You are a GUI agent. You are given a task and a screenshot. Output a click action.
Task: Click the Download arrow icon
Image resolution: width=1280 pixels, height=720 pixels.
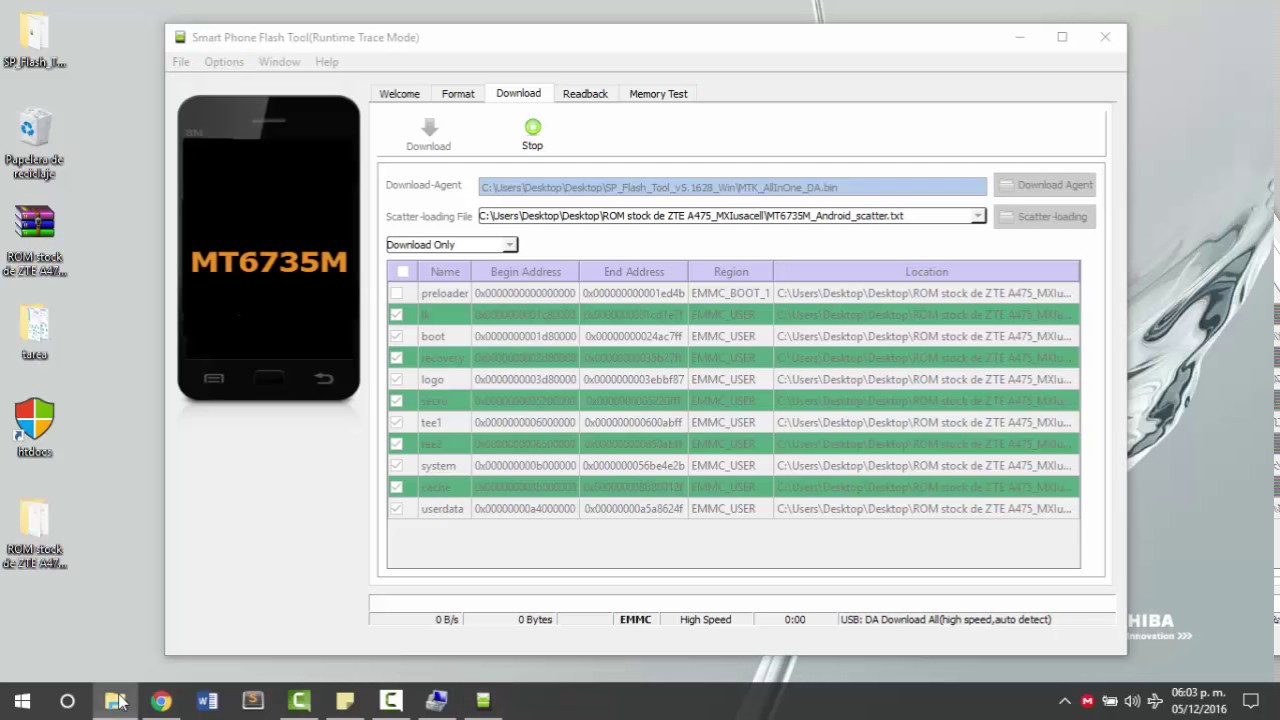(x=429, y=127)
